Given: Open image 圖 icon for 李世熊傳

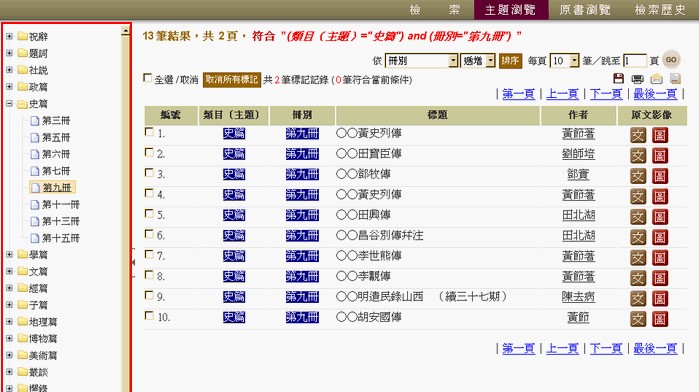Looking at the screenshot, I should pos(660,258).
